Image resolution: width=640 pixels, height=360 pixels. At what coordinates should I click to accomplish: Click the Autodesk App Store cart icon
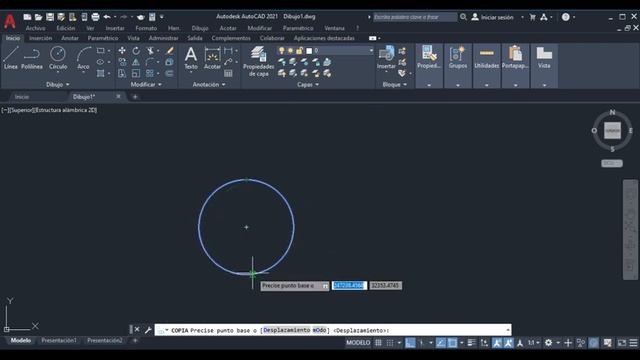pos(532,17)
